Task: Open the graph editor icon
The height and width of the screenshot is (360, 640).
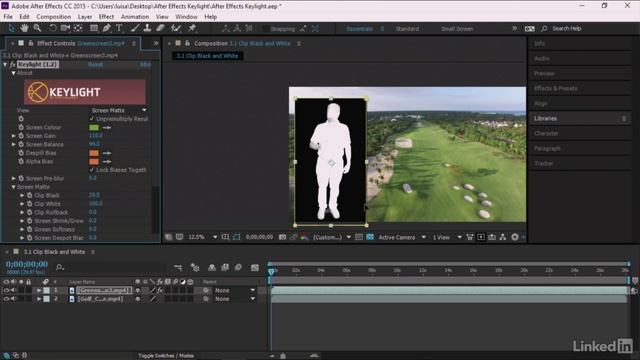Action: tap(255, 268)
